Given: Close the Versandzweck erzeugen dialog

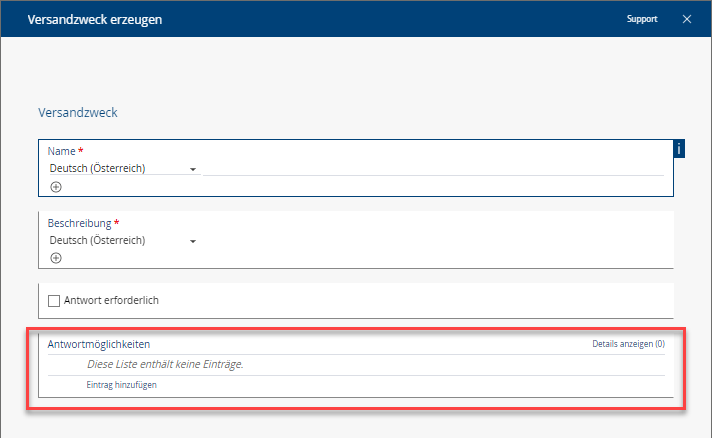Looking at the screenshot, I should click(687, 19).
